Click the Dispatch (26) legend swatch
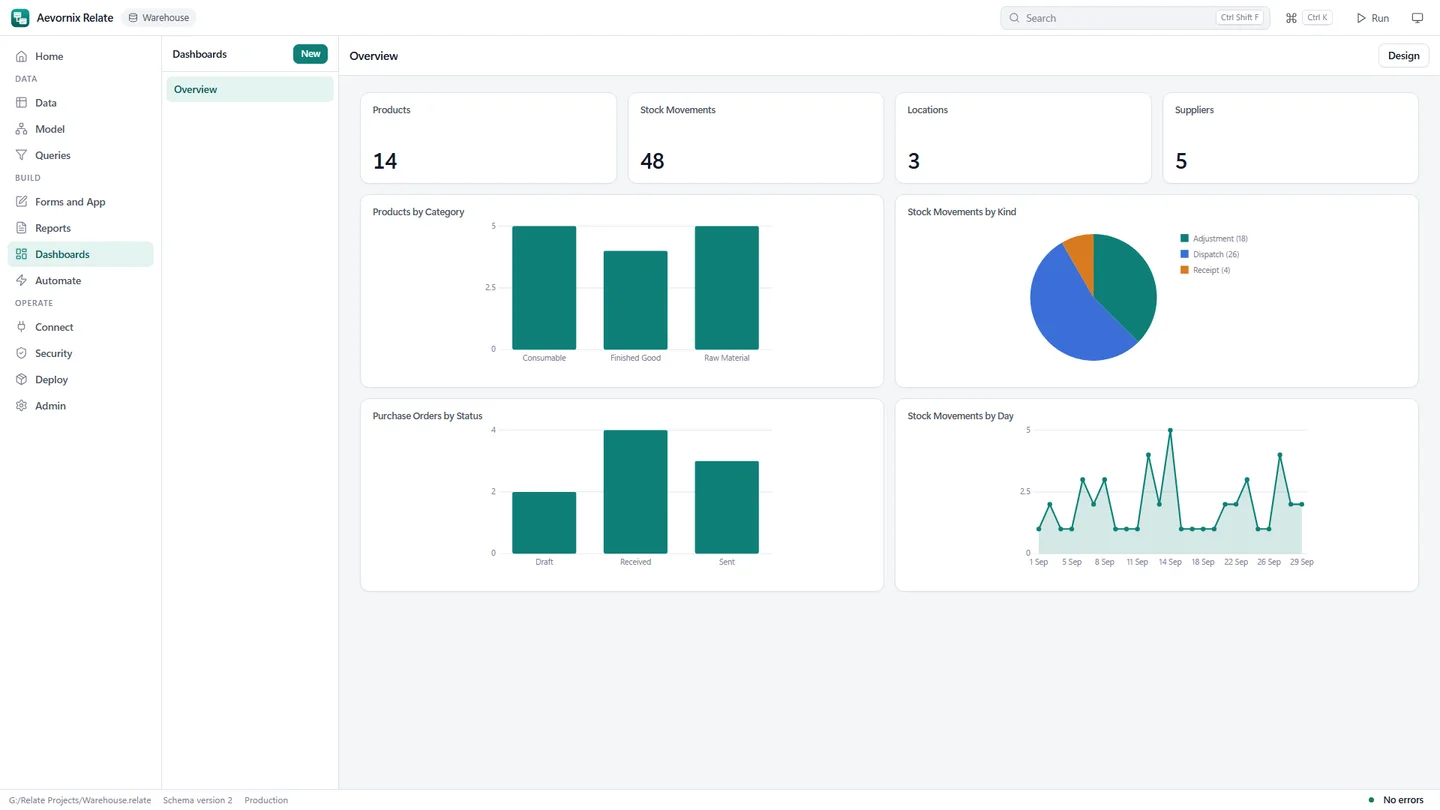Image resolution: width=1440 pixels, height=810 pixels. 1185,255
